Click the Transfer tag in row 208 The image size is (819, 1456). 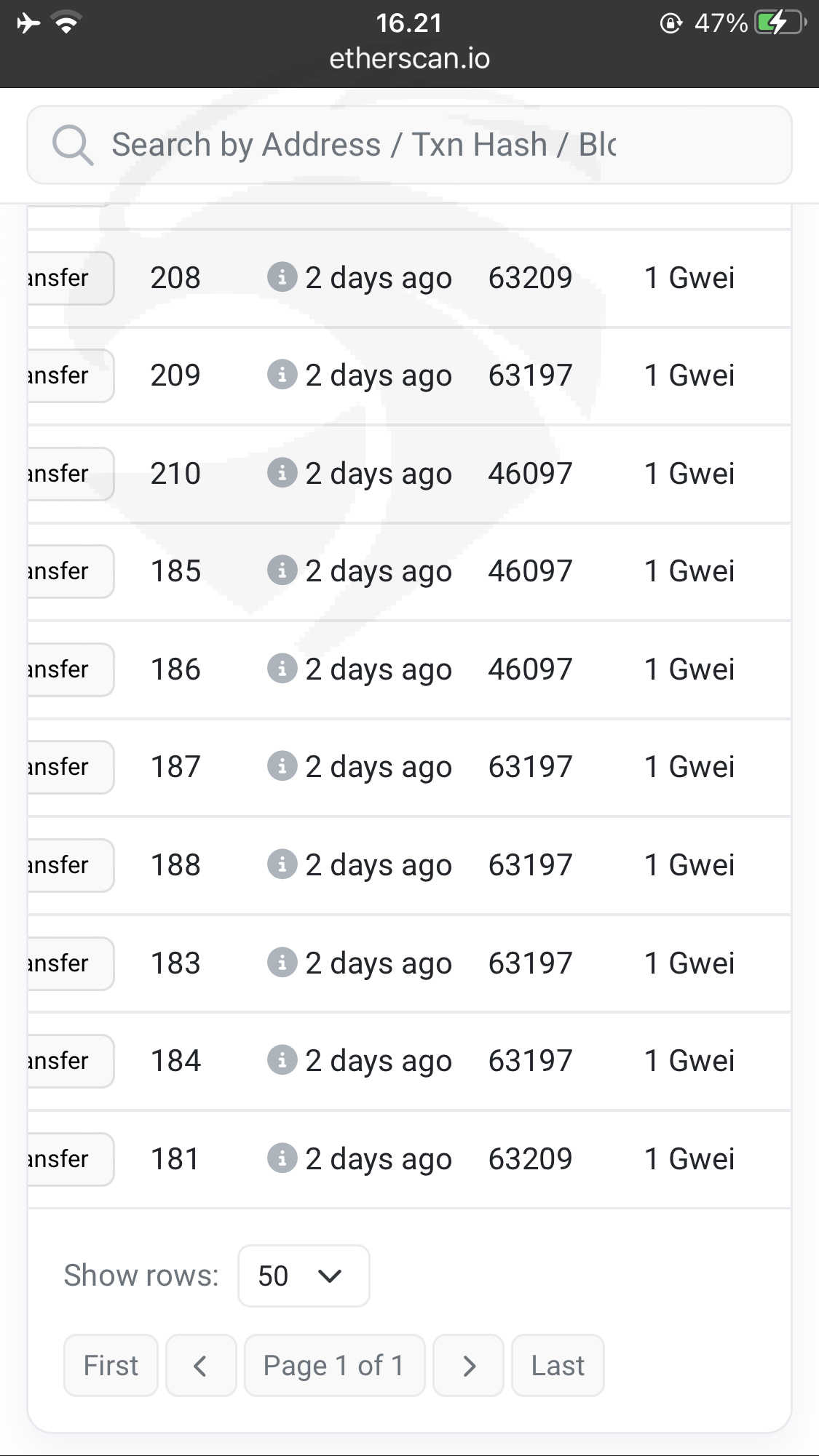[68, 278]
